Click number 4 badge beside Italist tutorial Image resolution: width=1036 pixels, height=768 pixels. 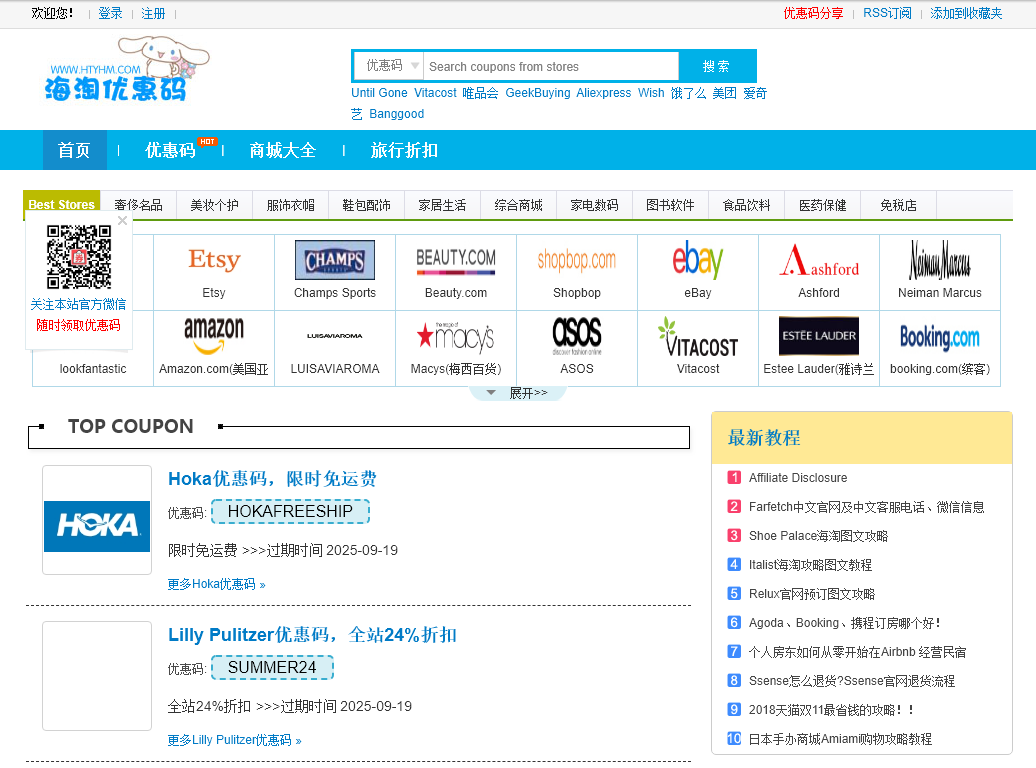(x=734, y=564)
